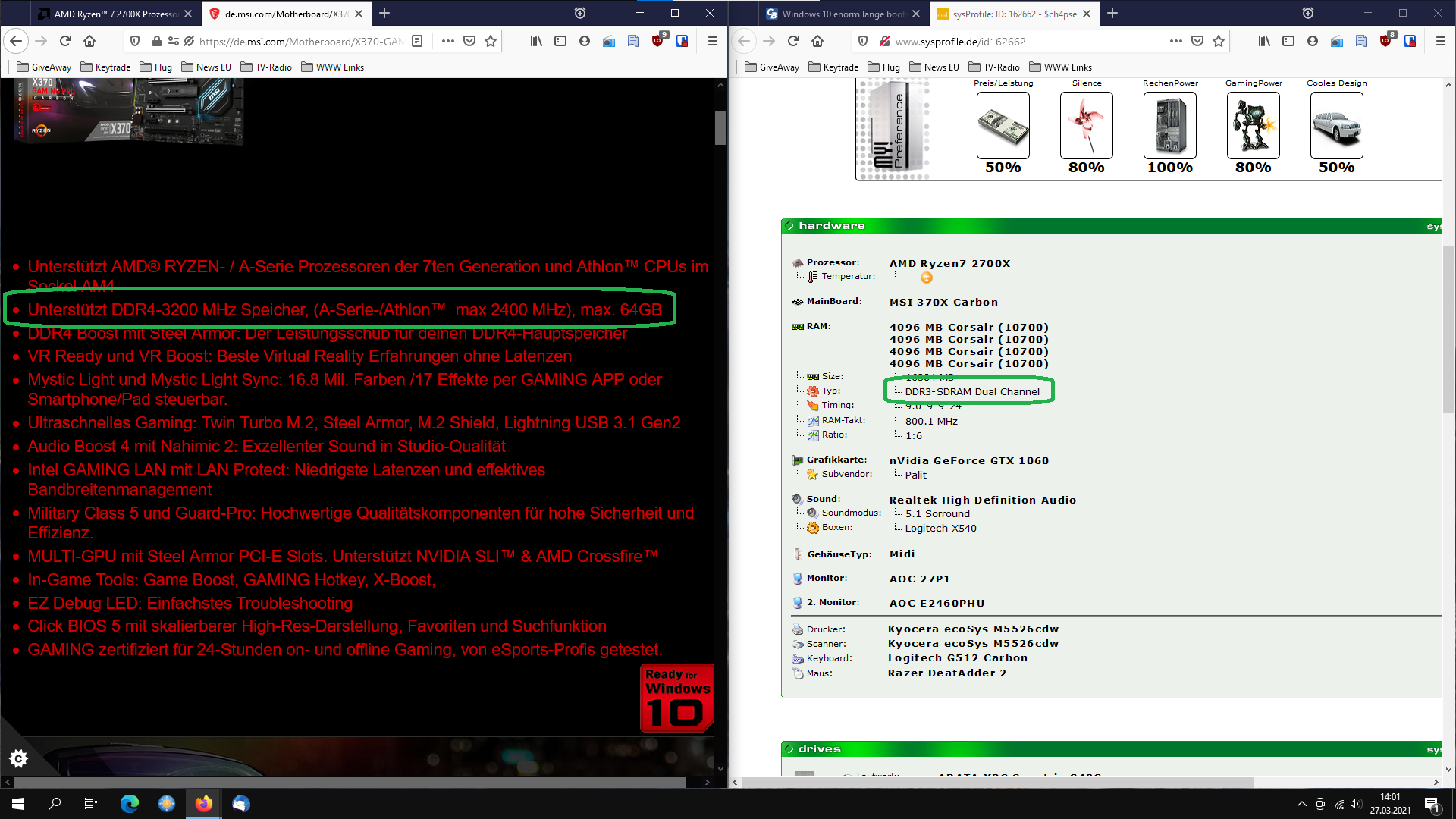This screenshot has height=819, width=1456.
Task: Expand GiveAway bookmark folder in left window
Action: [x=44, y=67]
